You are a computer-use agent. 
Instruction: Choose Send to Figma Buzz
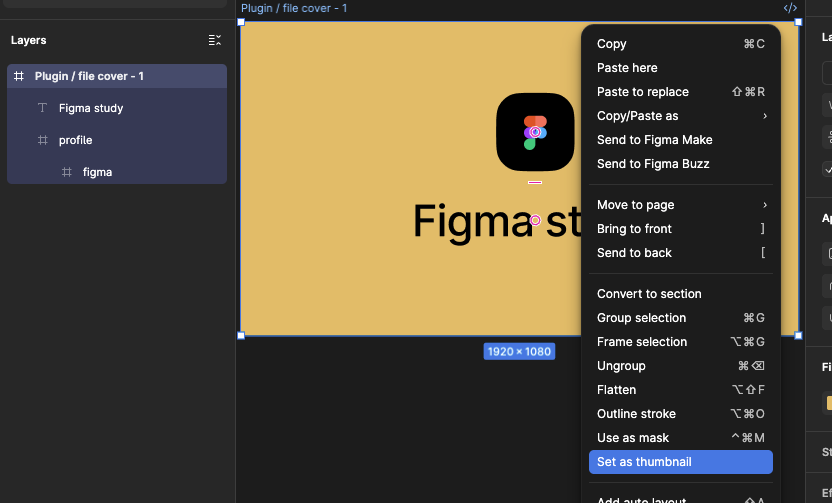point(681,163)
